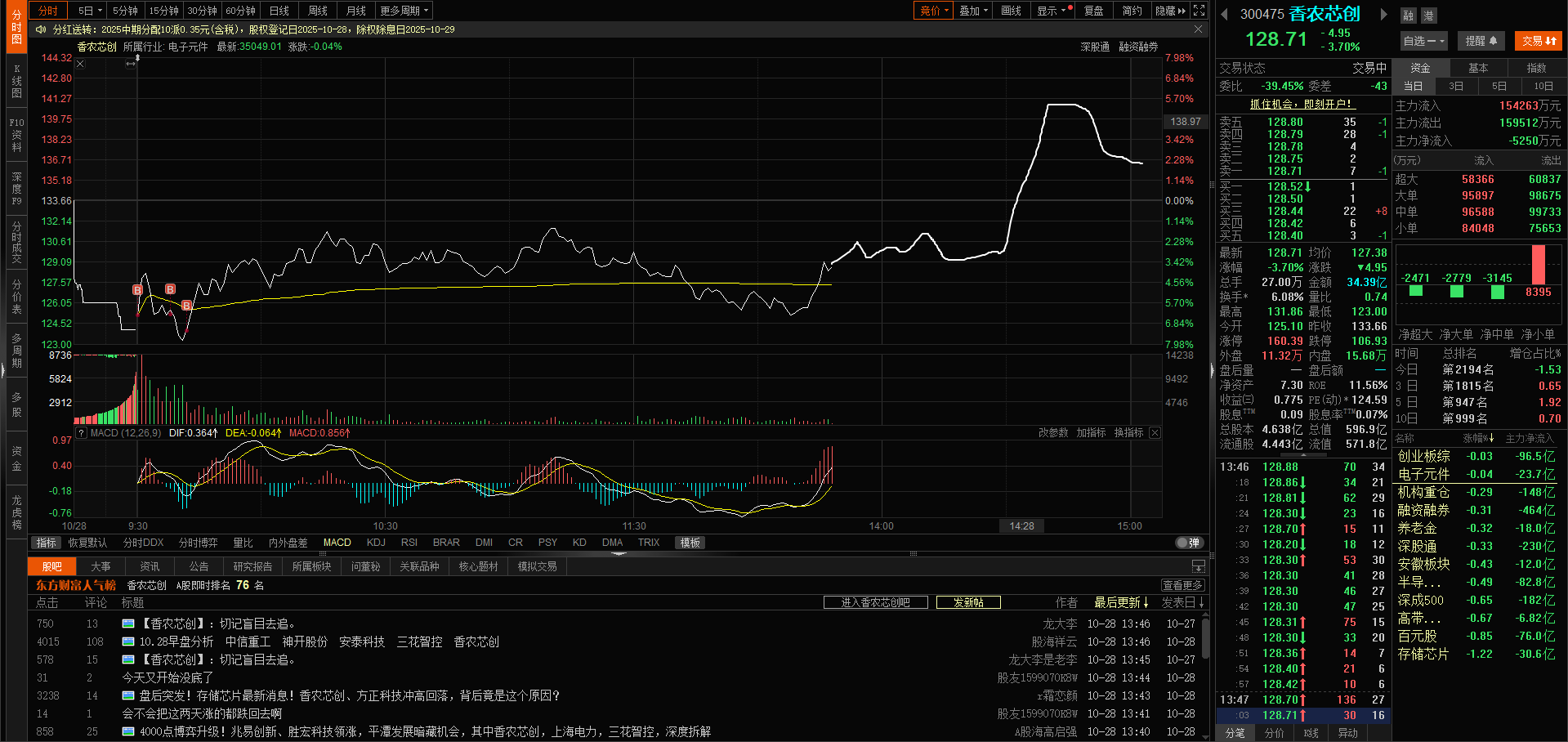Select the 研究报告 tab
The height and width of the screenshot is (742, 1568).
[252, 566]
